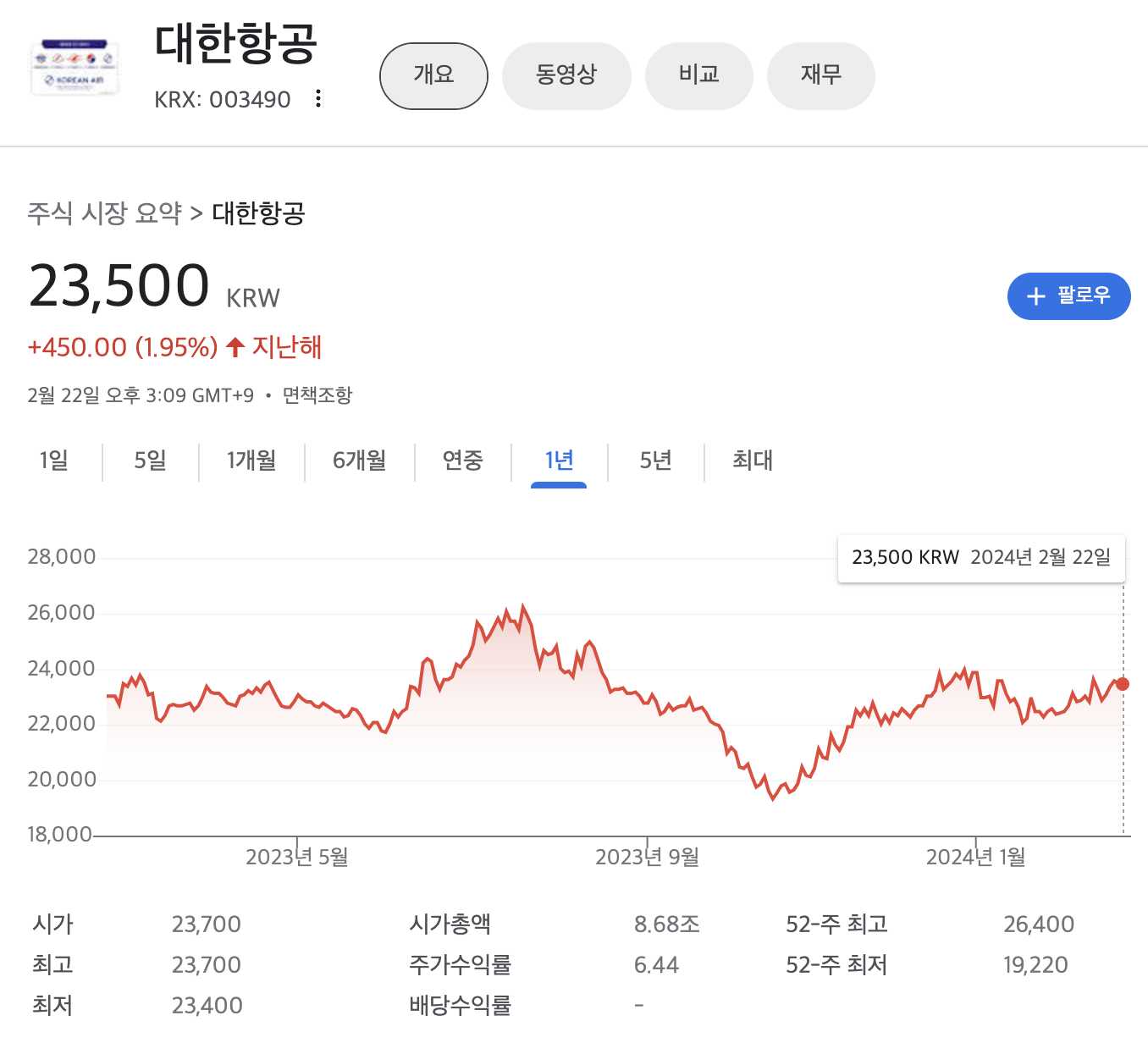Click the KRX: 003490 ticker text
1148x1043 pixels.
[223, 100]
